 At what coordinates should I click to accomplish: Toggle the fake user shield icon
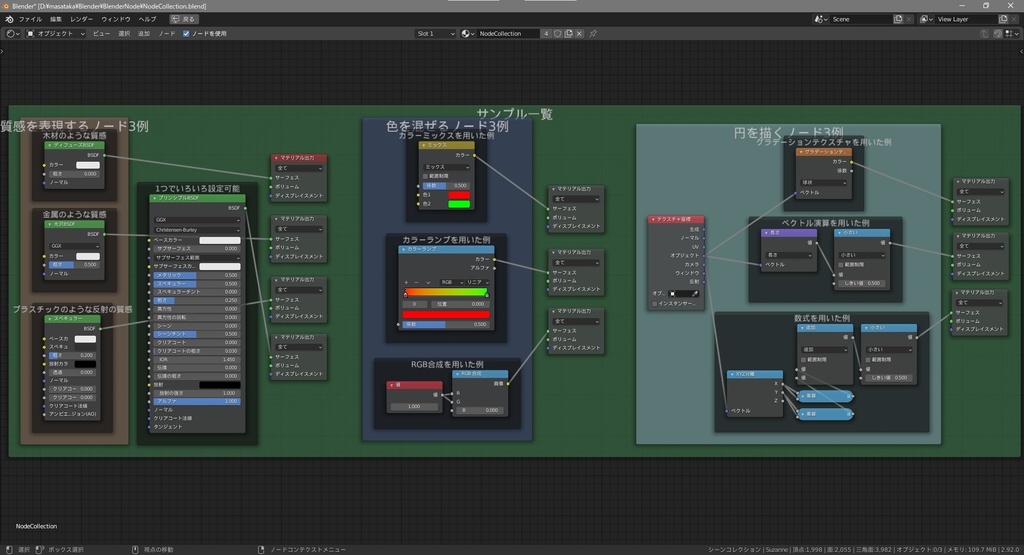[558, 33]
